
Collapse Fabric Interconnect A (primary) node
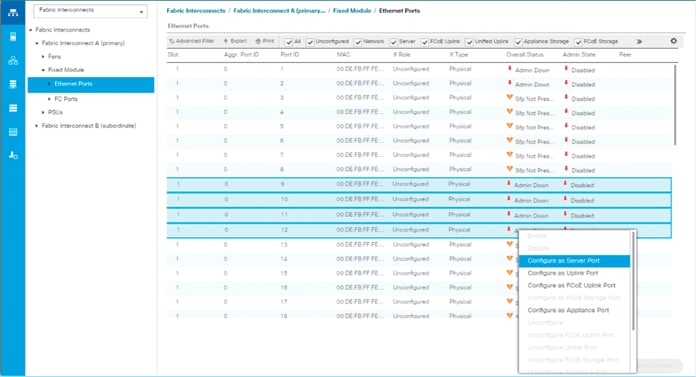pos(37,43)
